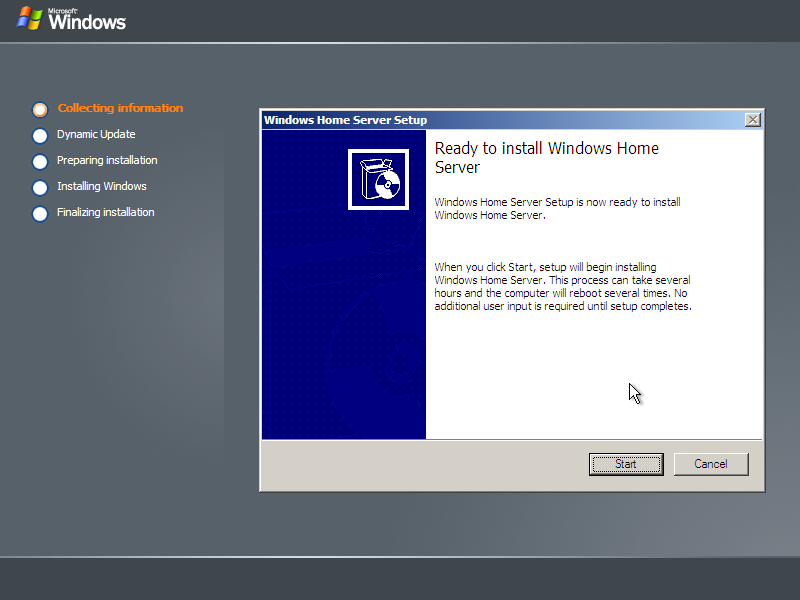
Task: Click the 'When you click Start' paragraph
Action: point(563,287)
